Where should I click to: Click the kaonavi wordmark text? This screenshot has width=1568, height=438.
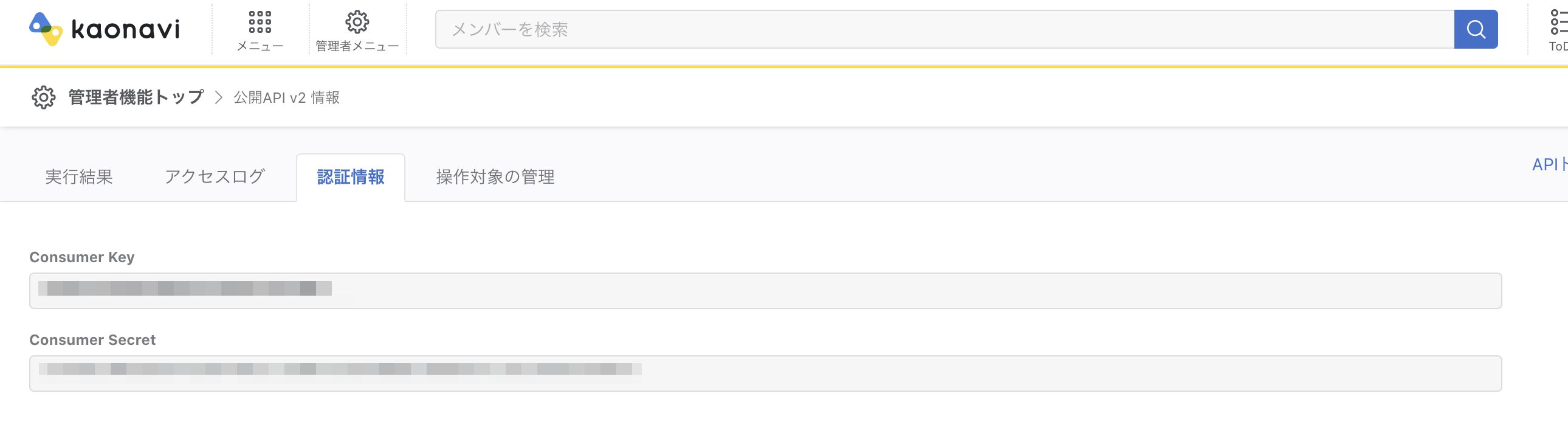(x=125, y=29)
